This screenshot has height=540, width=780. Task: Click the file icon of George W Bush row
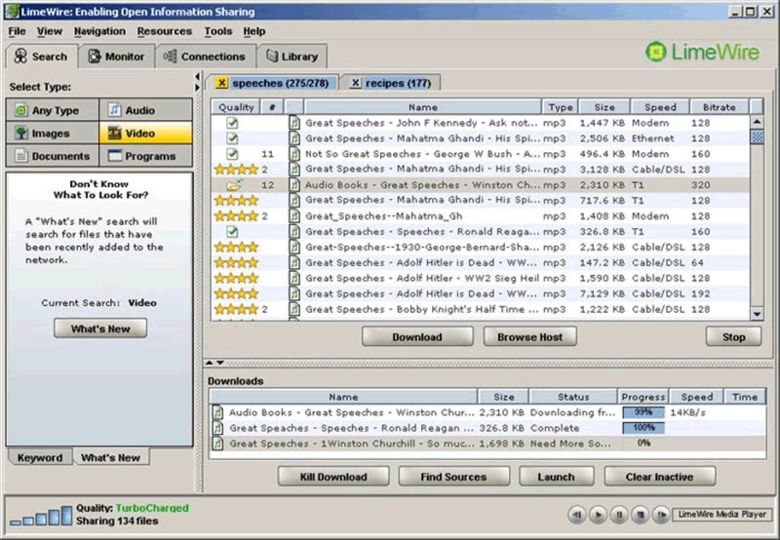[x=294, y=154]
